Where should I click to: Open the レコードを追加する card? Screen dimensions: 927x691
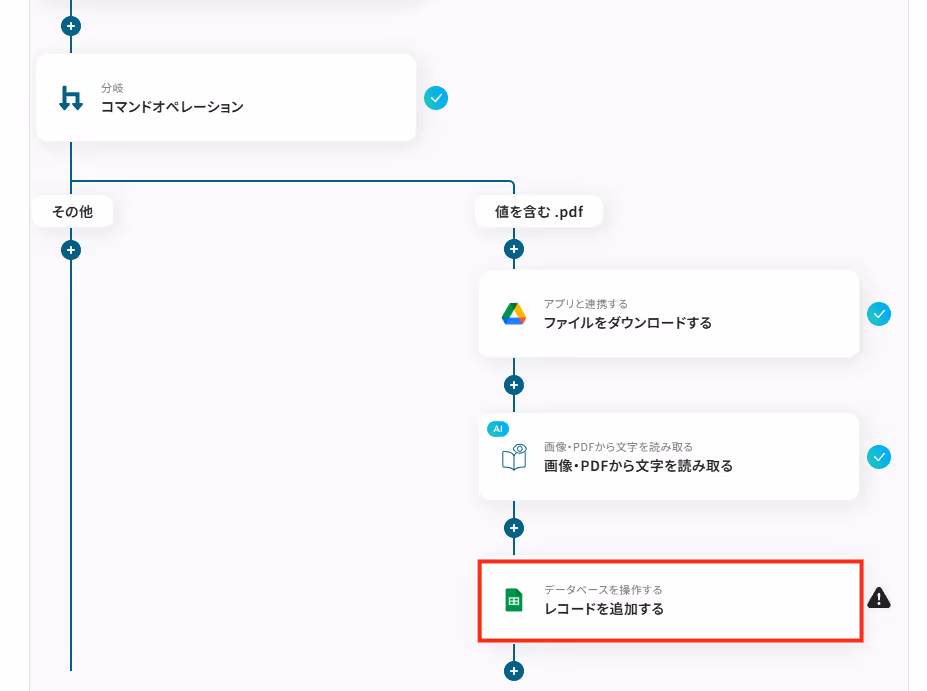[x=670, y=601]
